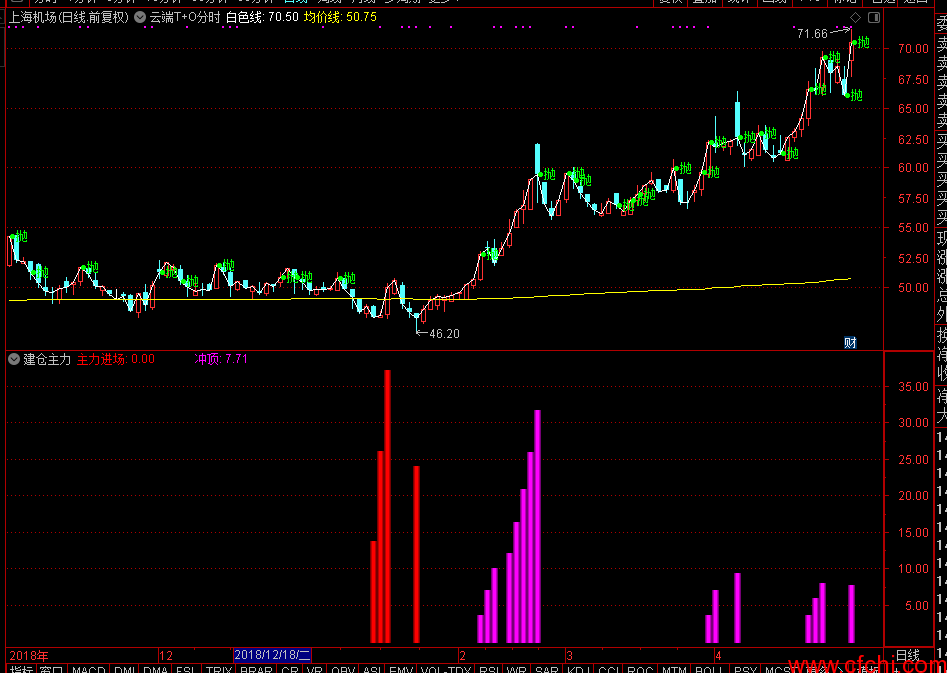Switch to the VOL-TDX indicator tab
Screen dimensions: 947x673
pyautogui.click(x=446, y=669)
